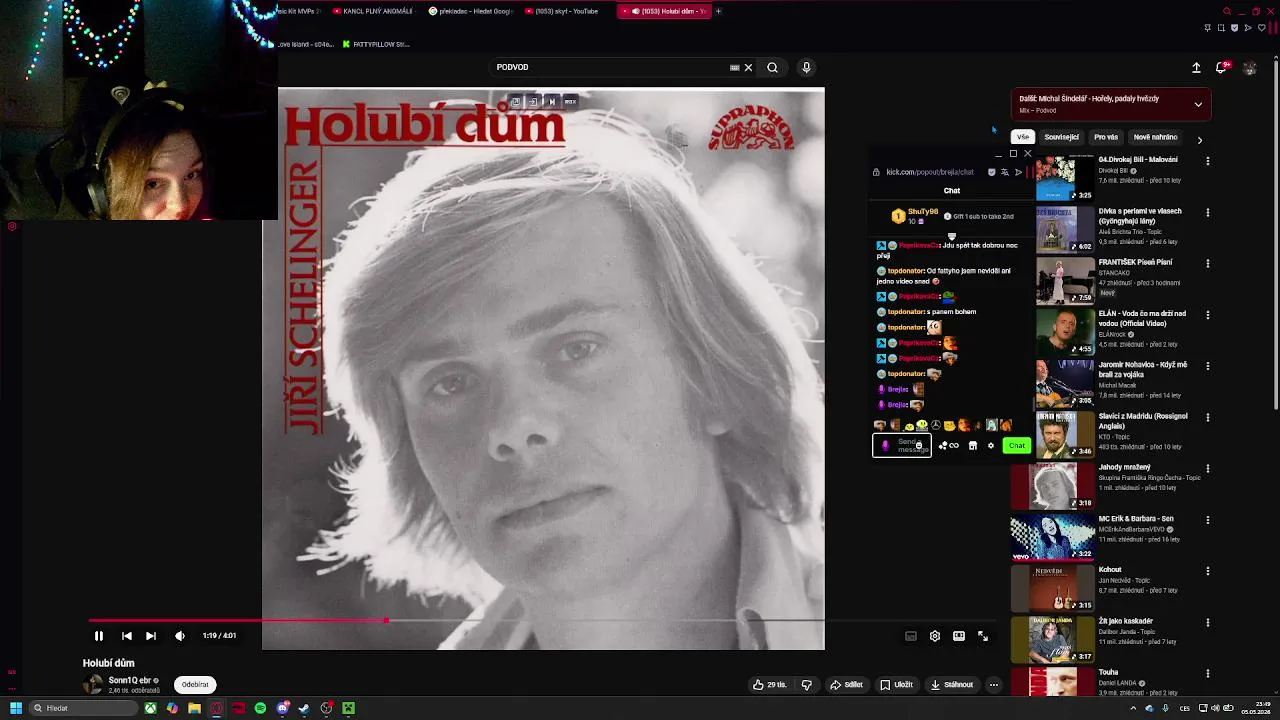Open chat identity icon beside infinity symbol
Viewport: 1280px width, 720px height.
[942, 446]
